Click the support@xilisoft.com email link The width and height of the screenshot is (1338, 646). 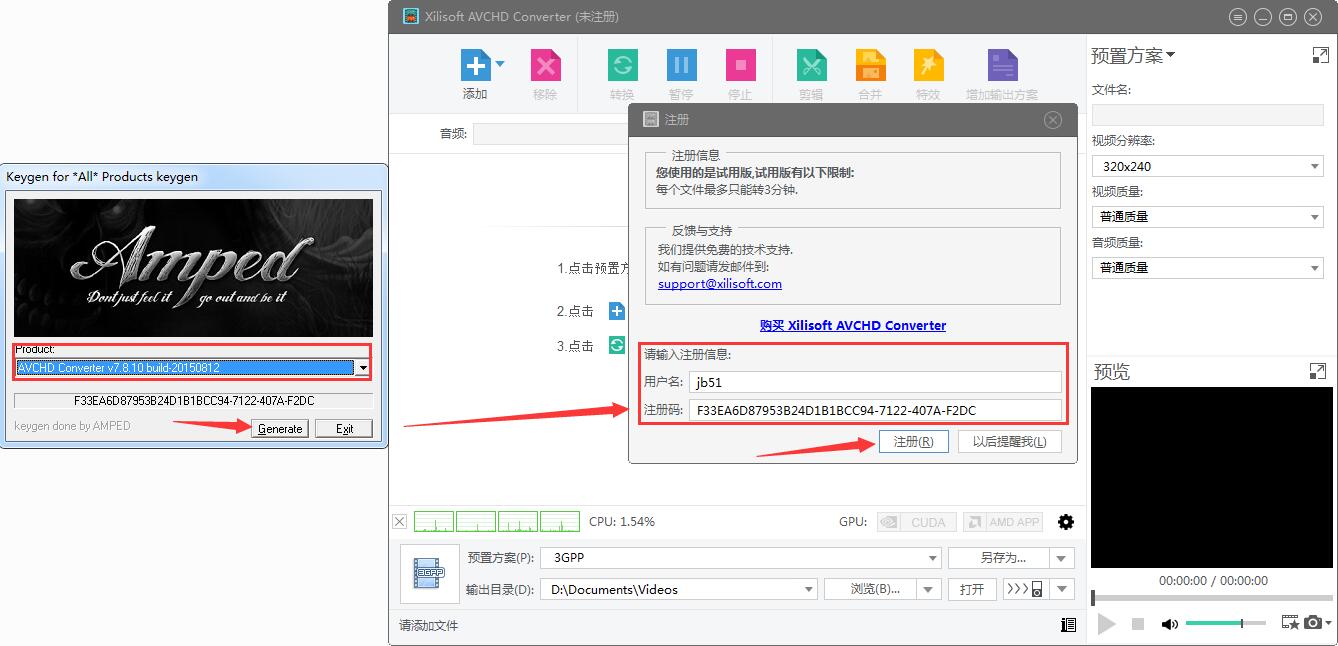pos(720,284)
